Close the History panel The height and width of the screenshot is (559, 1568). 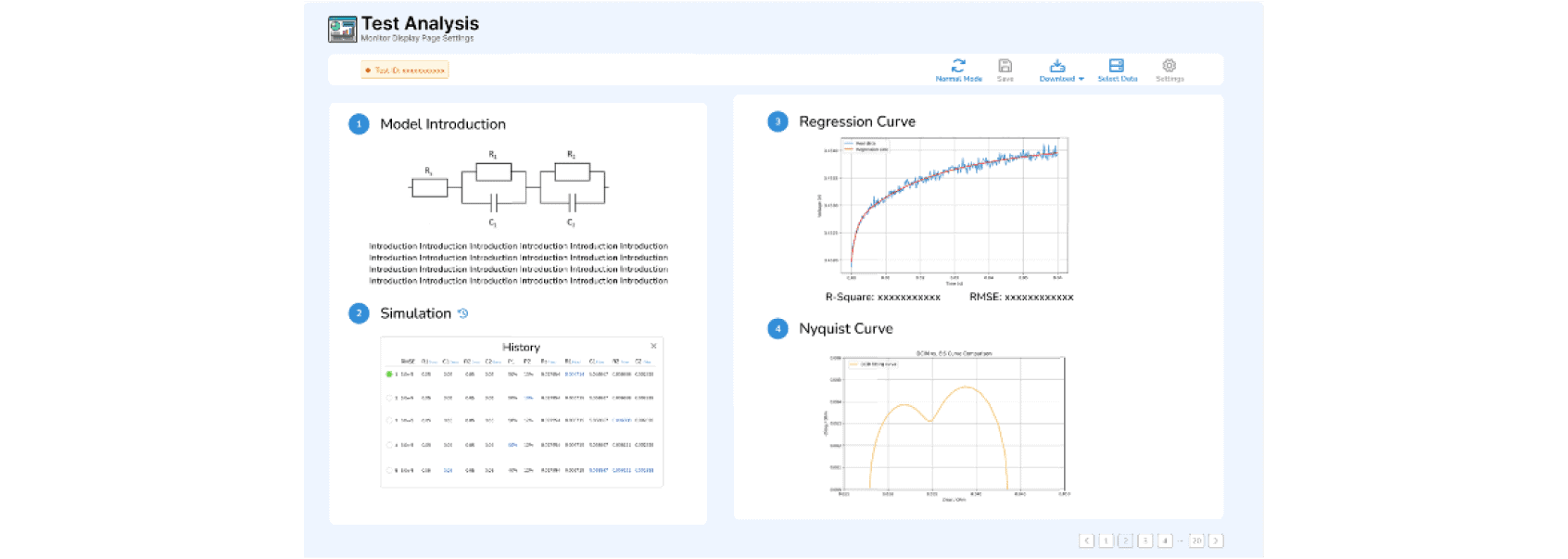pos(653,346)
